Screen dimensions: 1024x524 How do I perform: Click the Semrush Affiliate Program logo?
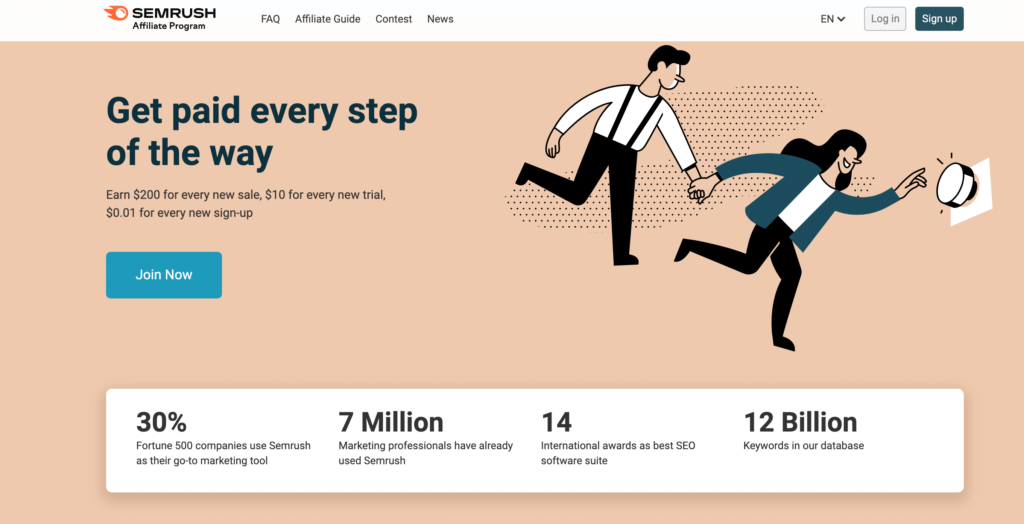click(159, 18)
